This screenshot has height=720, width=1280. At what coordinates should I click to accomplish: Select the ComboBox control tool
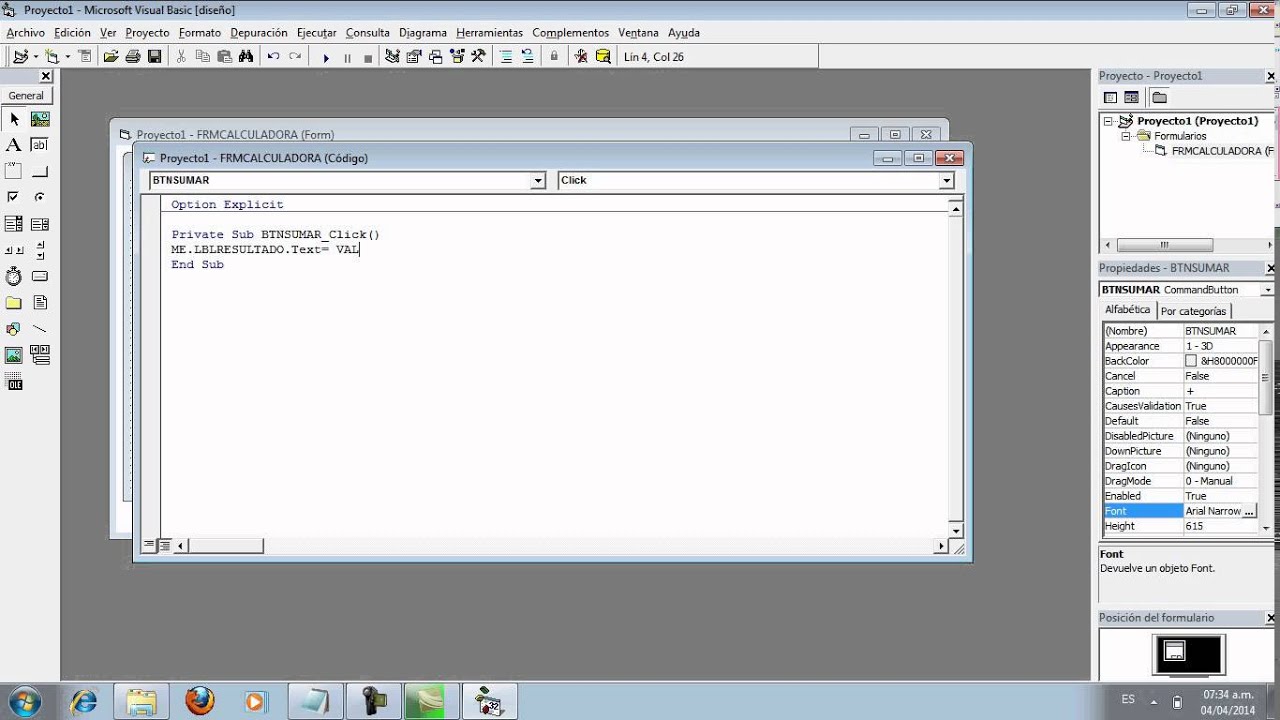coord(14,224)
